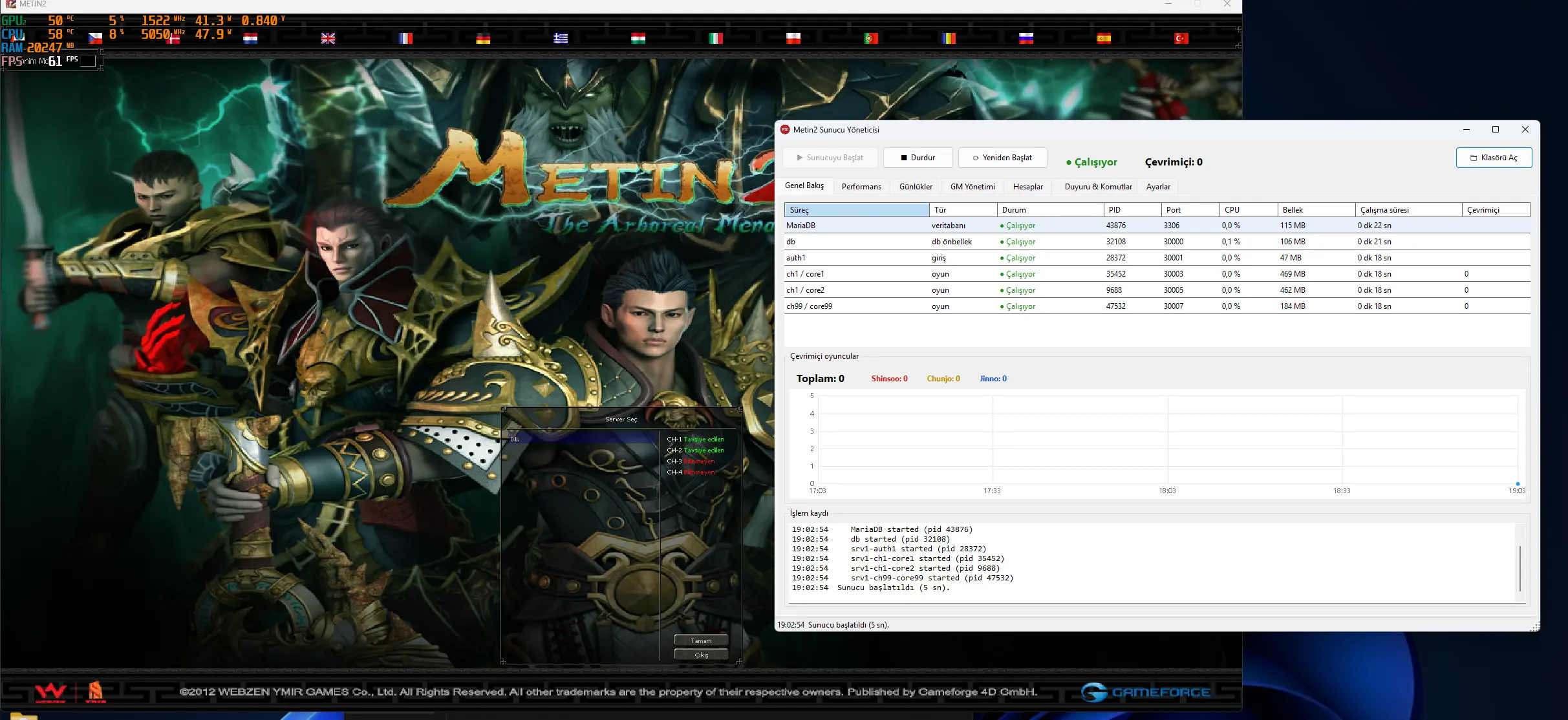This screenshot has width=1568, height=720.
Task: Select the Netherlands flag language icon
Action: [250, 38]
